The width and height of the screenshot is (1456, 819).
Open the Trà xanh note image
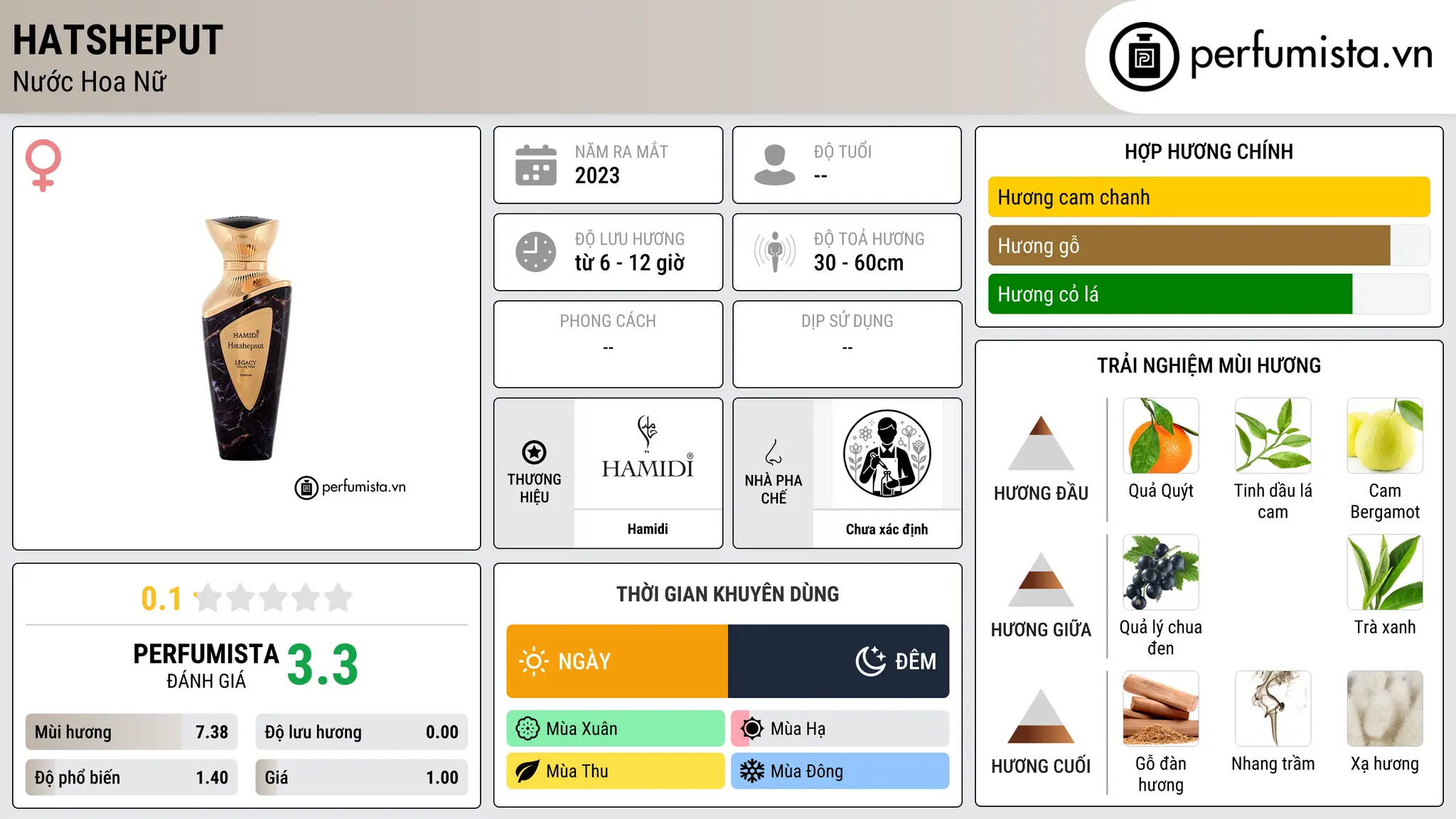[x=1385, y=572]
